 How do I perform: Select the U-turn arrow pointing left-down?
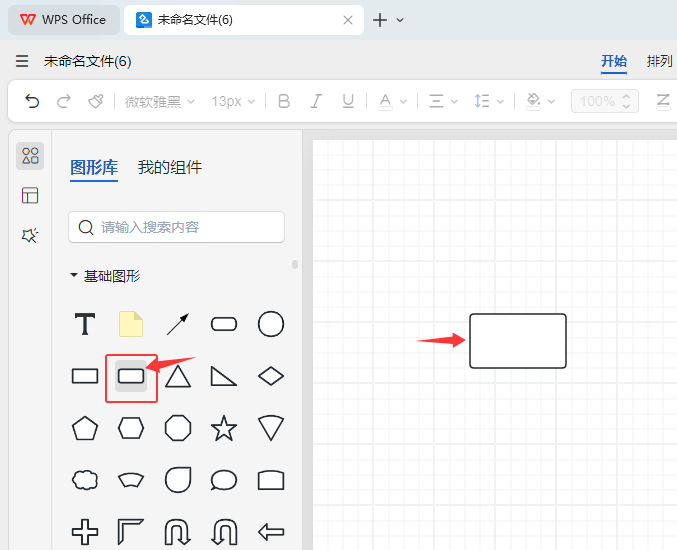click(x=224, y=532)
